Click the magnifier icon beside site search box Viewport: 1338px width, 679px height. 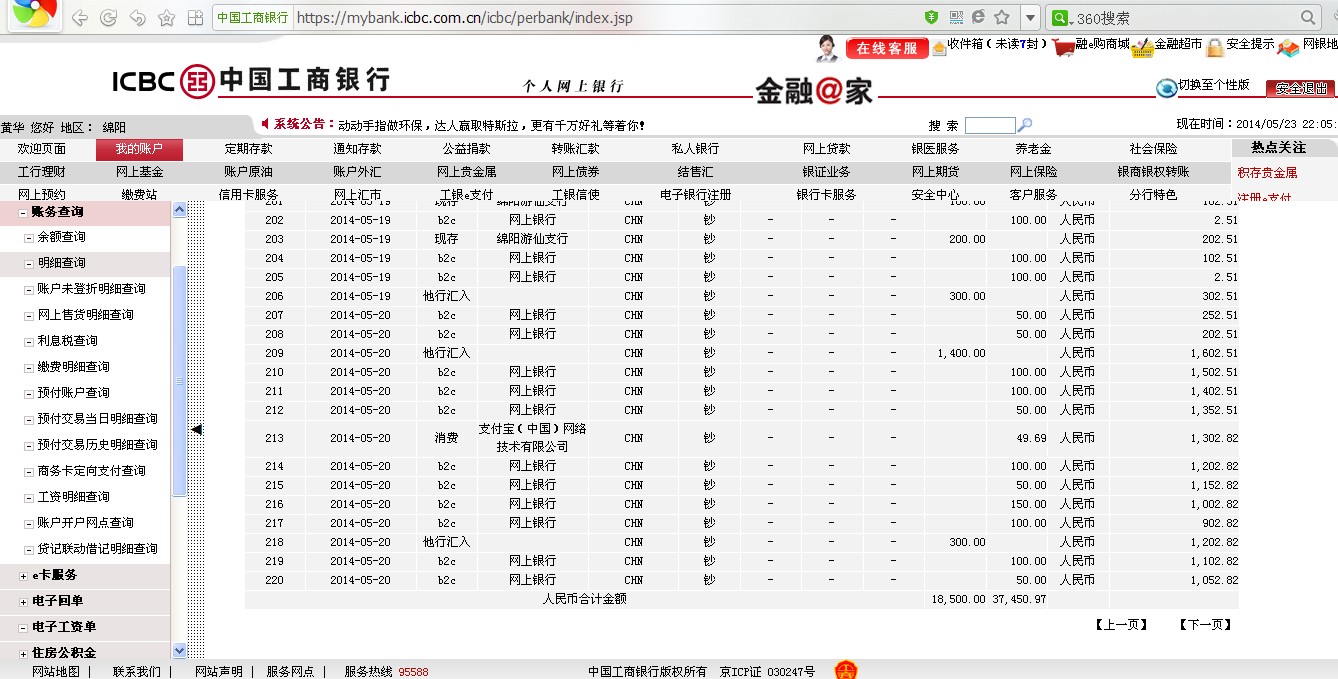[x=1025, y=125]
